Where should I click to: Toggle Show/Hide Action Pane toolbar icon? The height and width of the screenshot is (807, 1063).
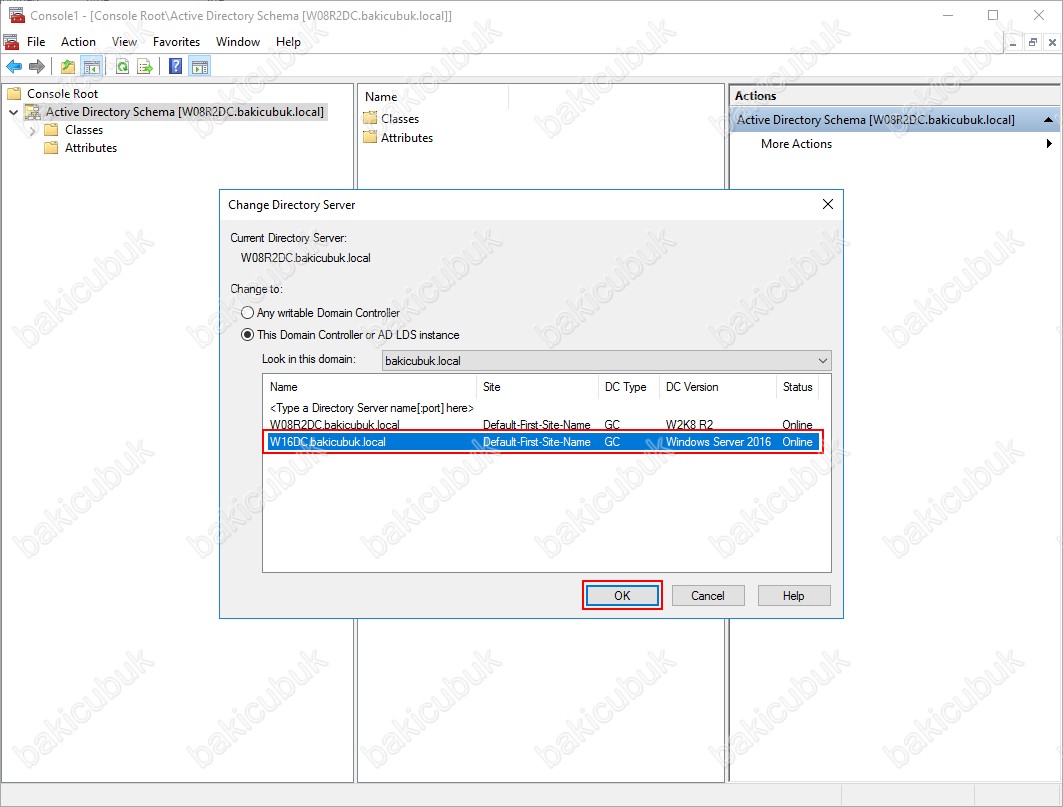(x=199, y=67)
